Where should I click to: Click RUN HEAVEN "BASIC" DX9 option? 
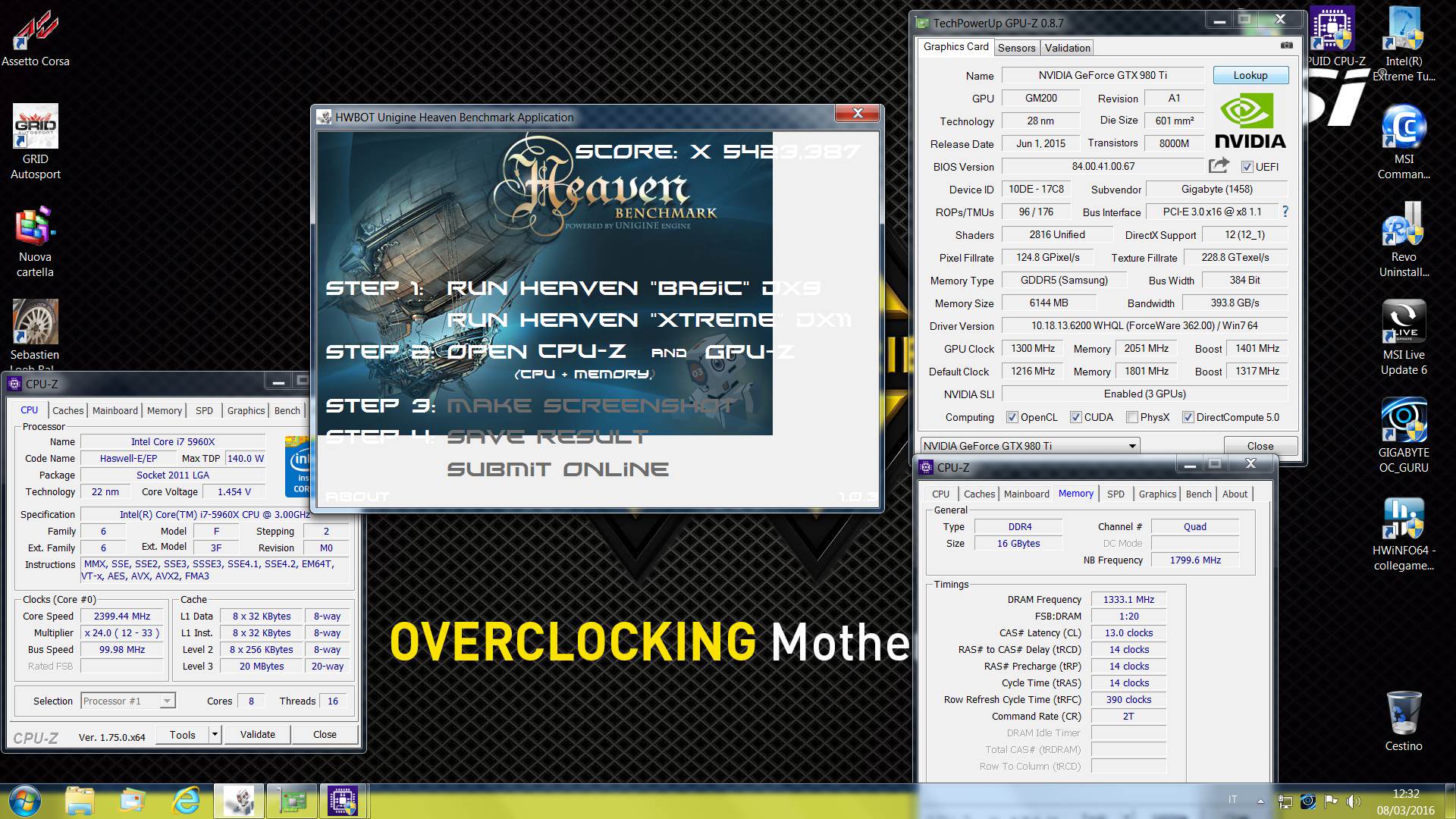coord(633,288)
